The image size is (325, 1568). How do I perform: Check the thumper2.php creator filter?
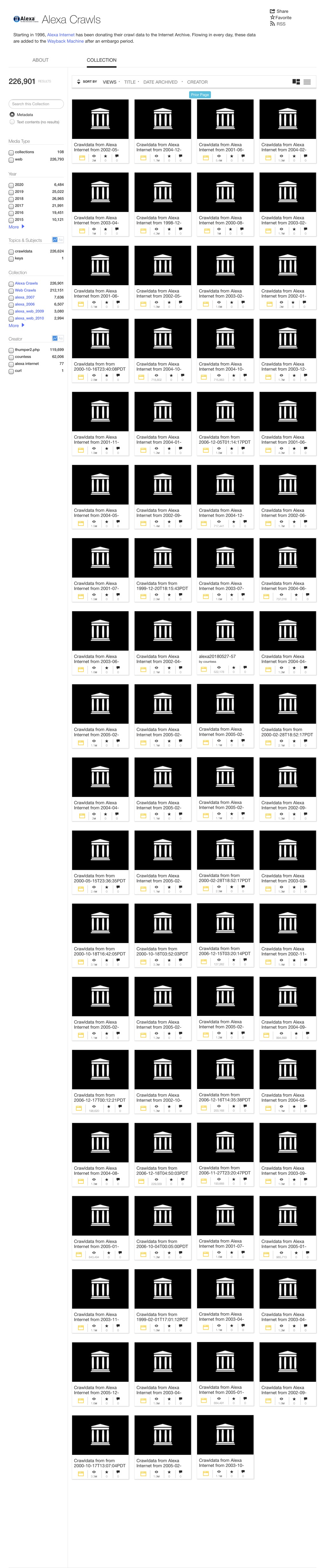tap(11, 350)
